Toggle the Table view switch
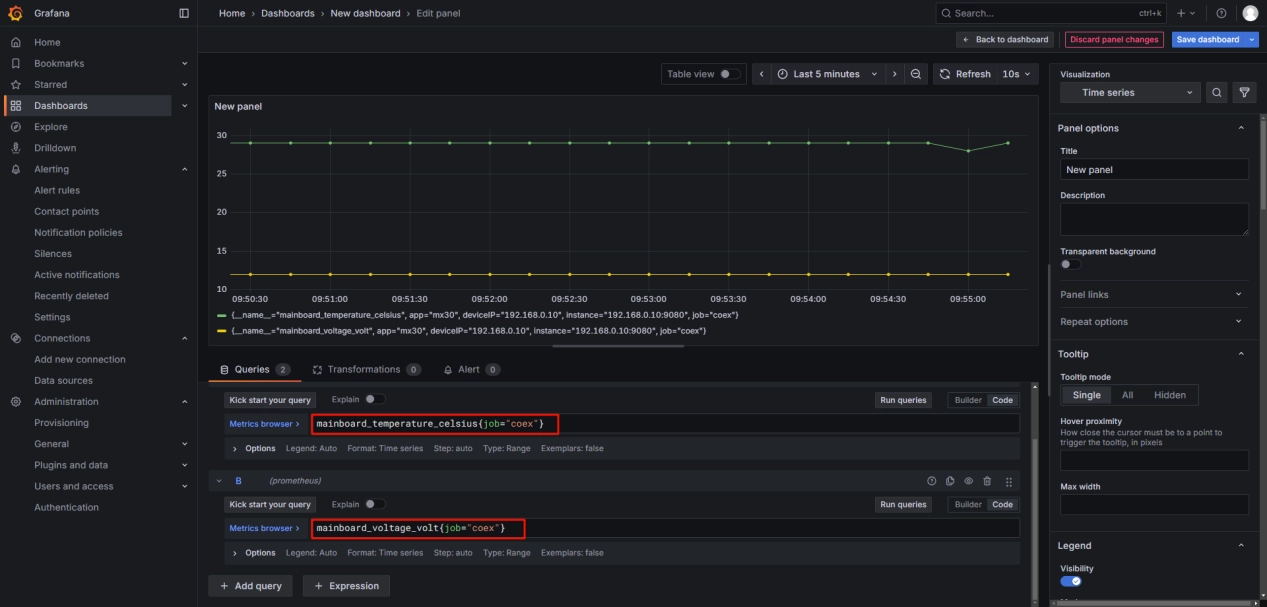The image size is (1267, 607). [731, 74]
